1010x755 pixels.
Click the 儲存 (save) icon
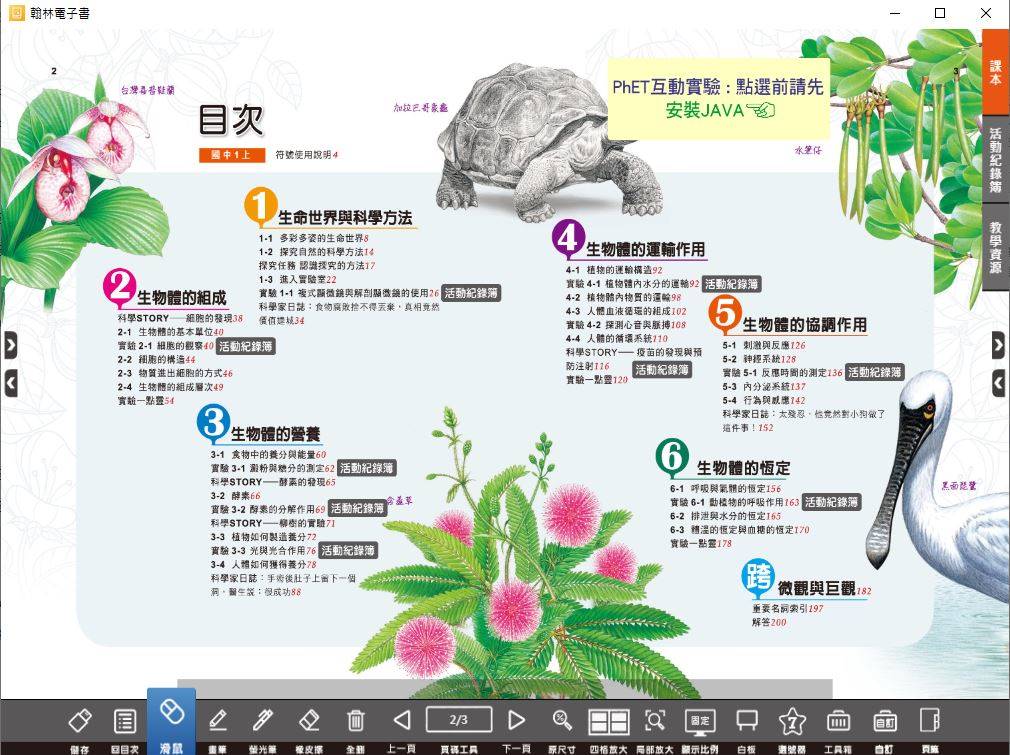[x=80, y=721]
